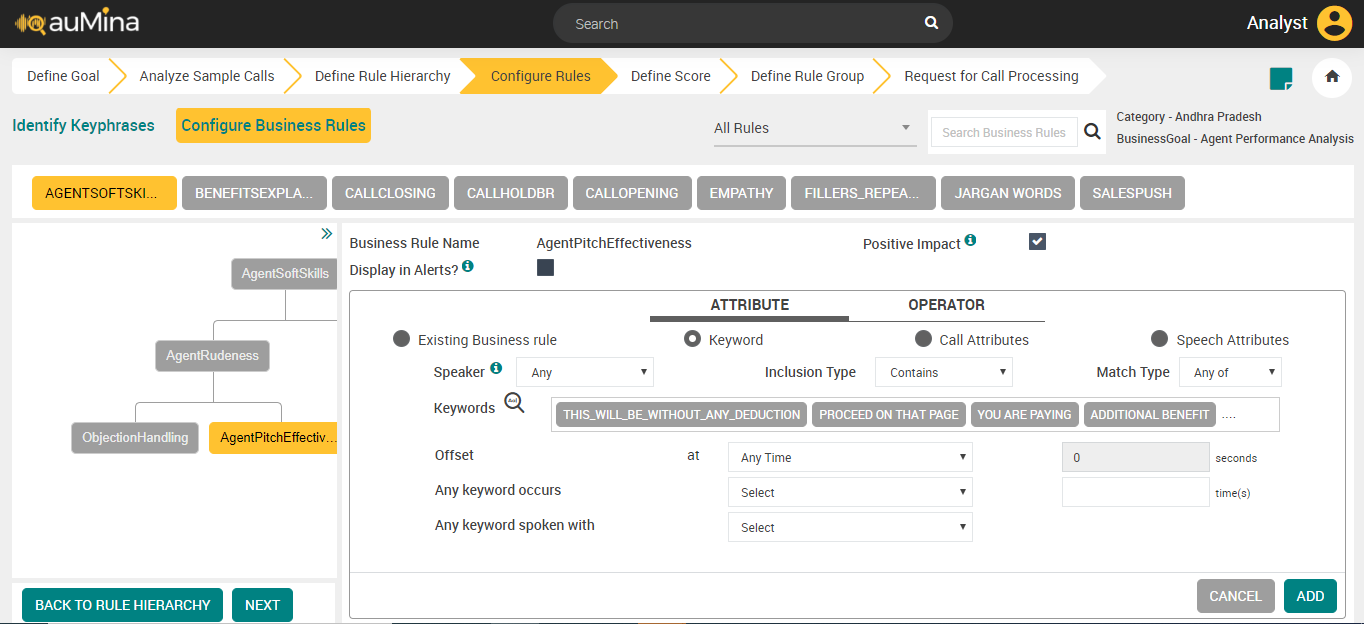The height and width of the screenshot is (624, 1364).
Task: Click PROCEED ON THAT PAGE keyword chip
Action: pyautogui.click(x=889, y=414)
